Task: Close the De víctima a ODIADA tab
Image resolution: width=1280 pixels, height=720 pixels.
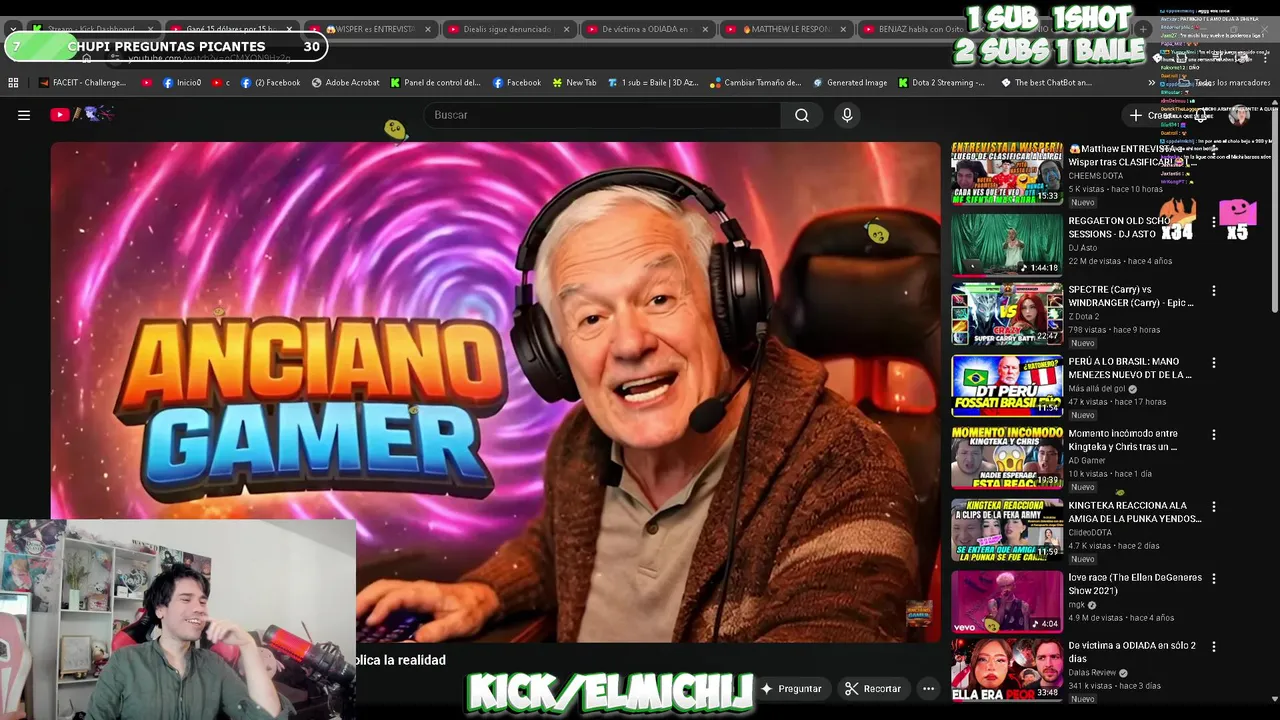Action: coord(704,29)
